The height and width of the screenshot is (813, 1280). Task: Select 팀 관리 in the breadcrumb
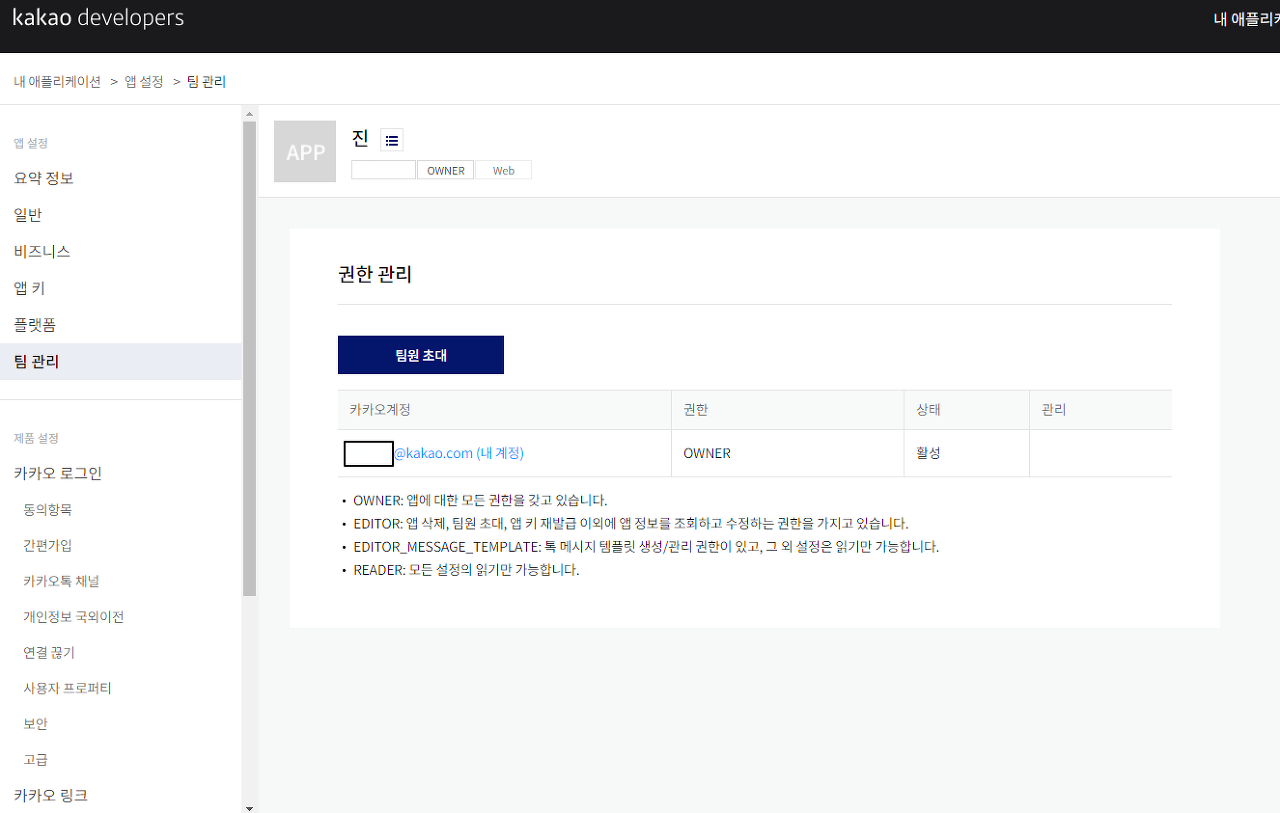pos(207,82)
